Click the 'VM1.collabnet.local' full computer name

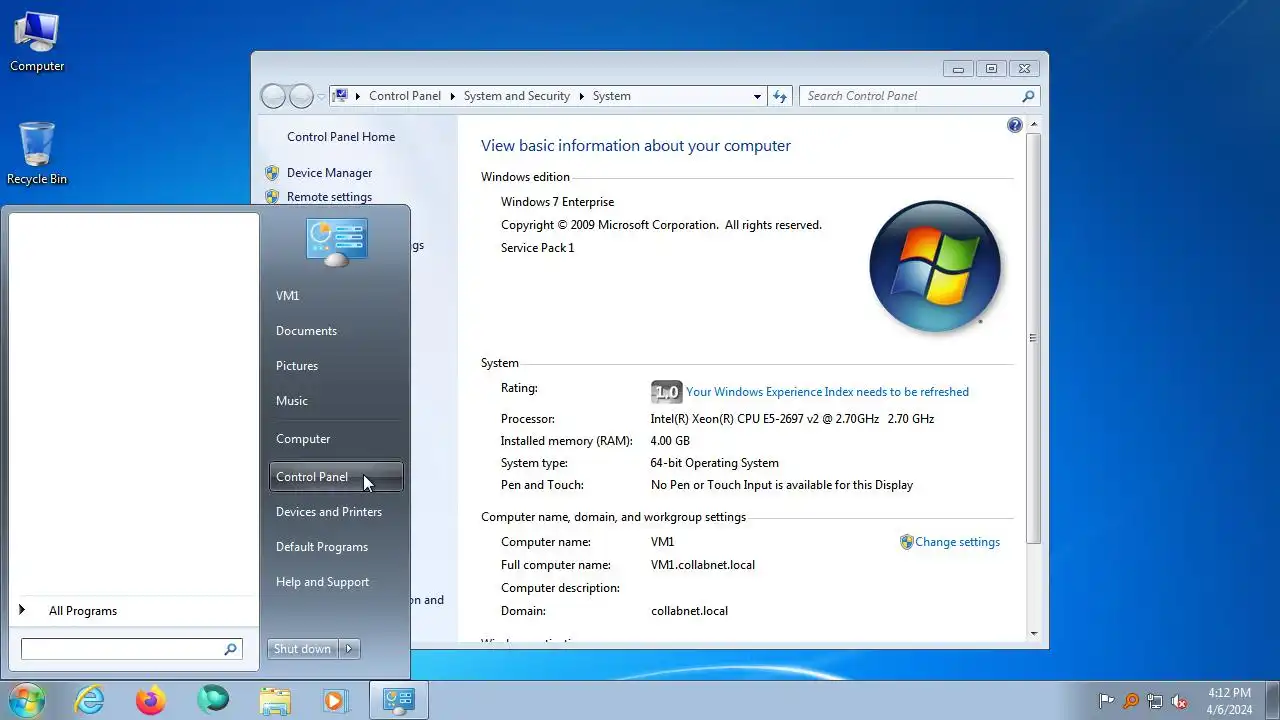[x=703, y=565]
